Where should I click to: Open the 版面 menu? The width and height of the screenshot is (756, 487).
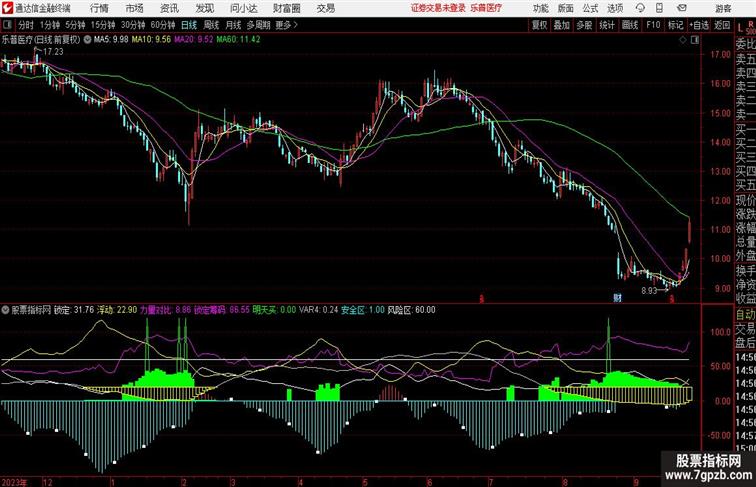click(566, 8)
